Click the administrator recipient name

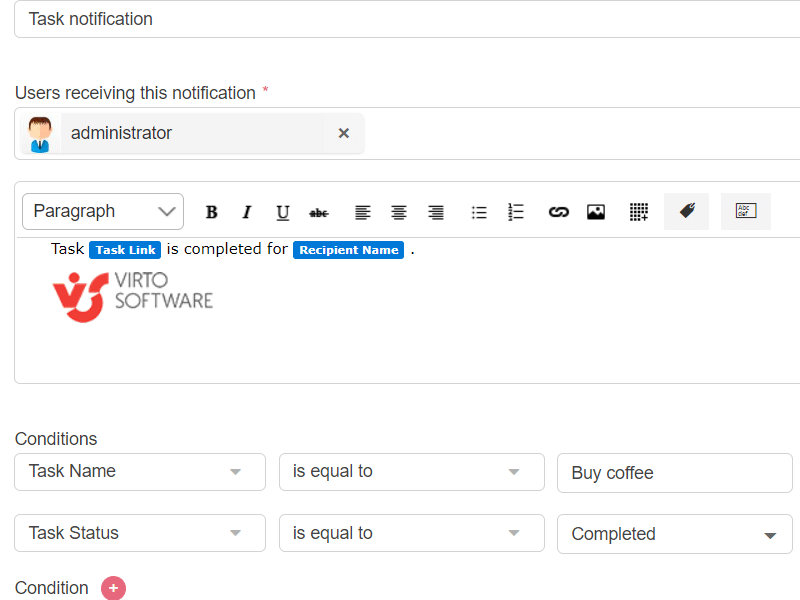coord(121,133)
